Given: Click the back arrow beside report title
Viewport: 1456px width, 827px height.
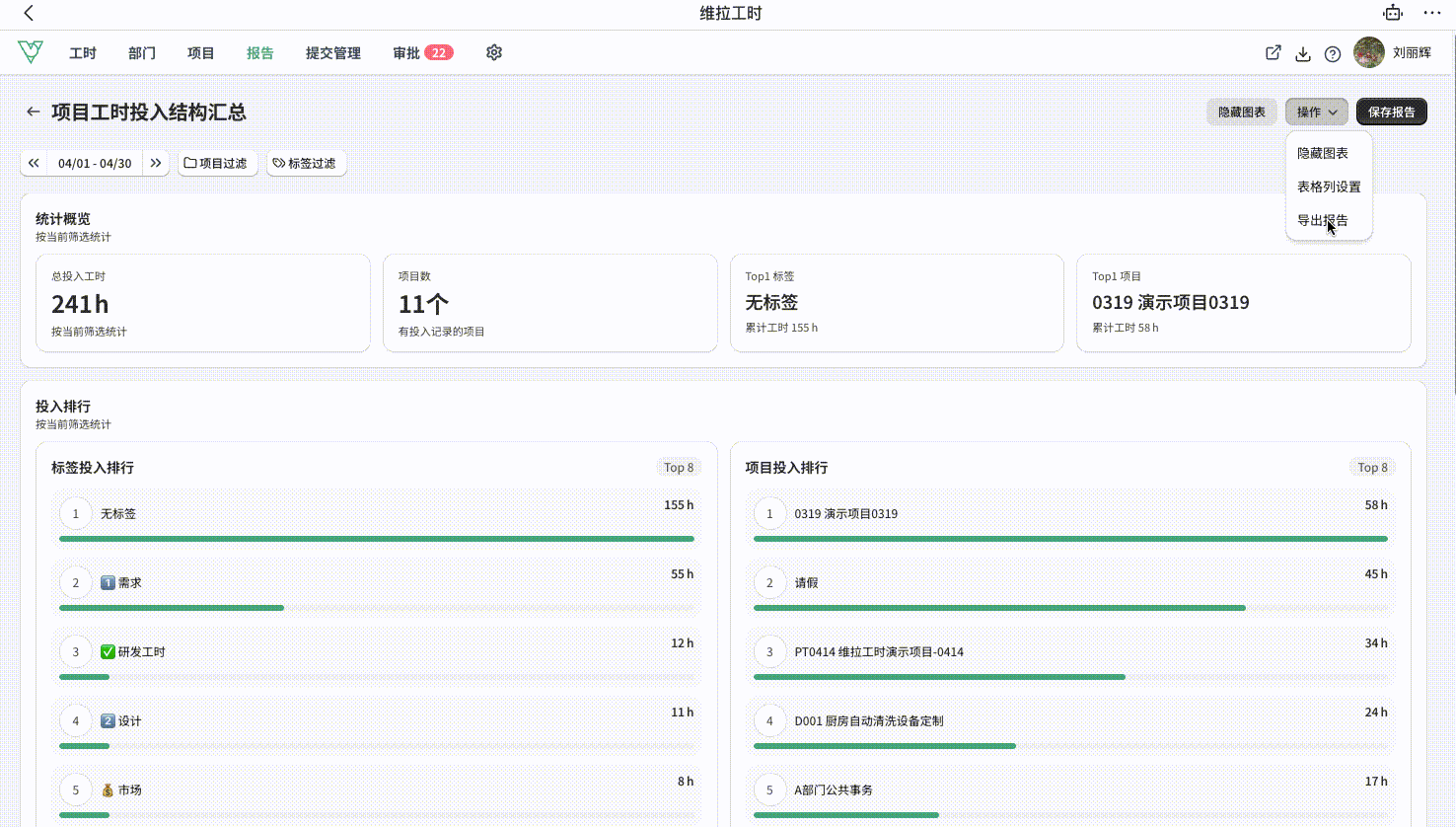Looking at the screenshot, I should [x=34, y=112].
